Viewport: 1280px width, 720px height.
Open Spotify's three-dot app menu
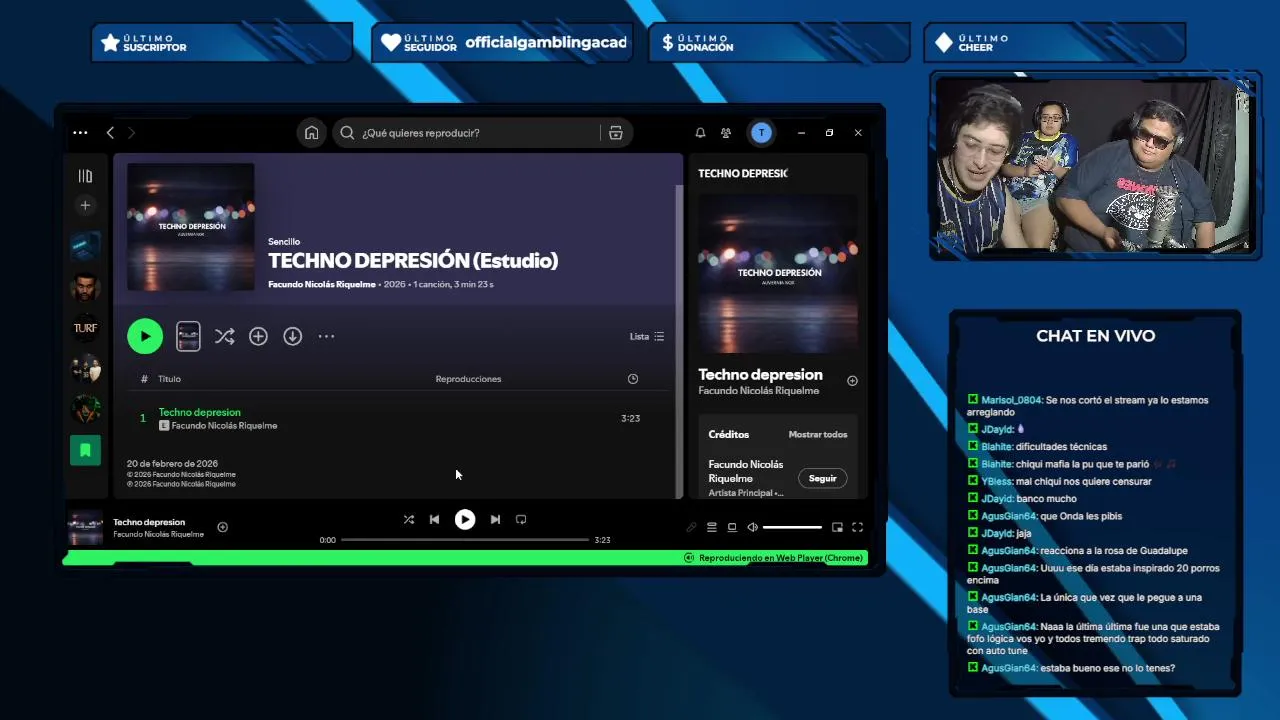click(x=80, y=133)
